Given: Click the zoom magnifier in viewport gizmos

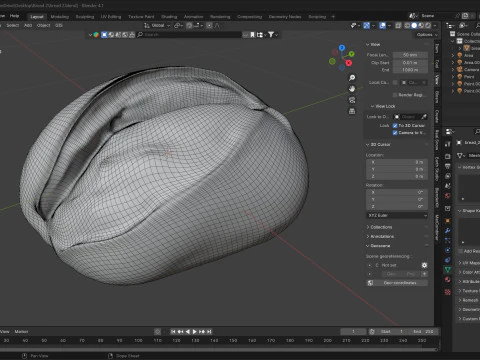Looking at the screenshot, I should pyautogui.click(x=352, y=78).
